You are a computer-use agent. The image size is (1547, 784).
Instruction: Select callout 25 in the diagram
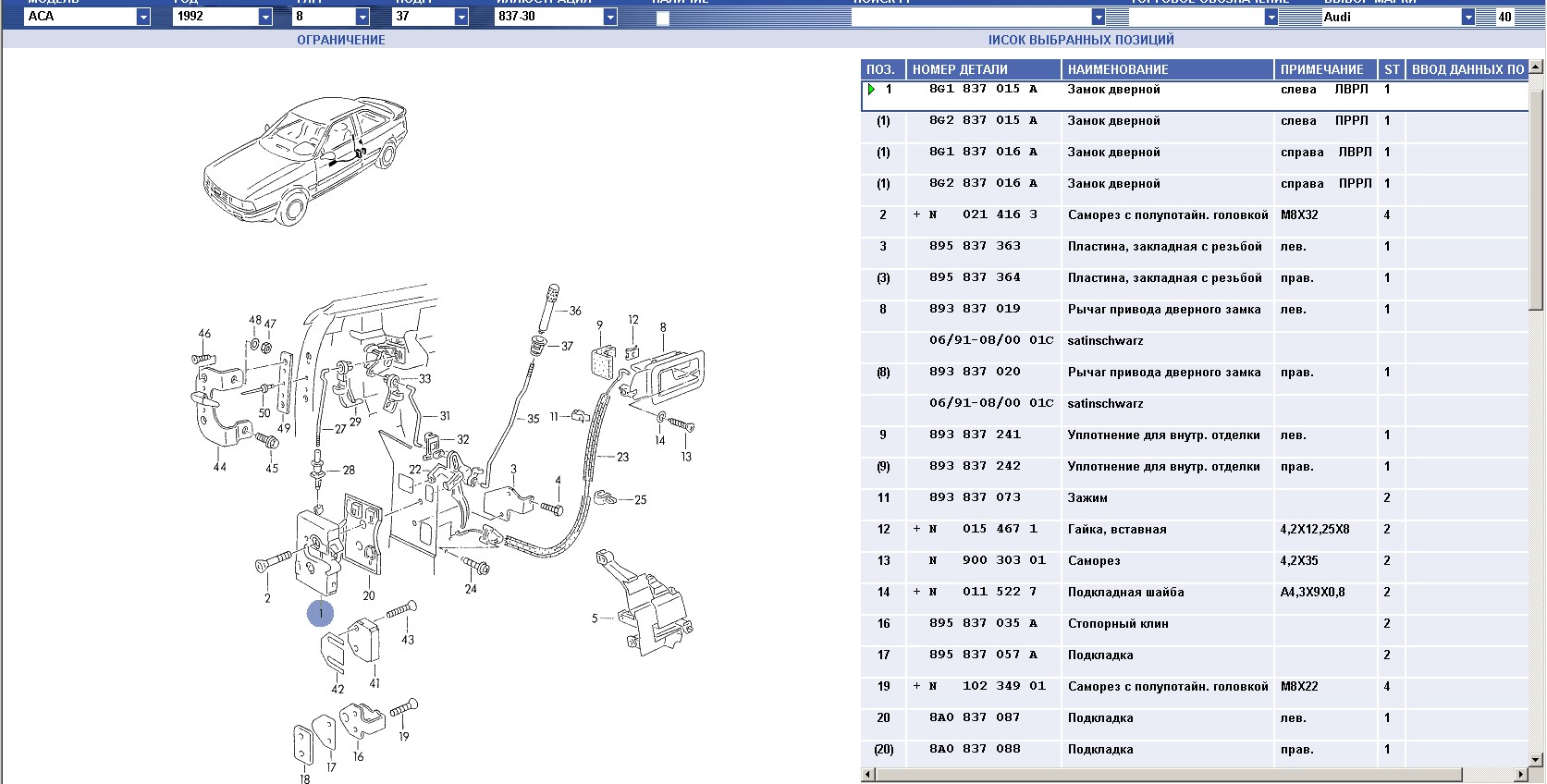(640, 499)
